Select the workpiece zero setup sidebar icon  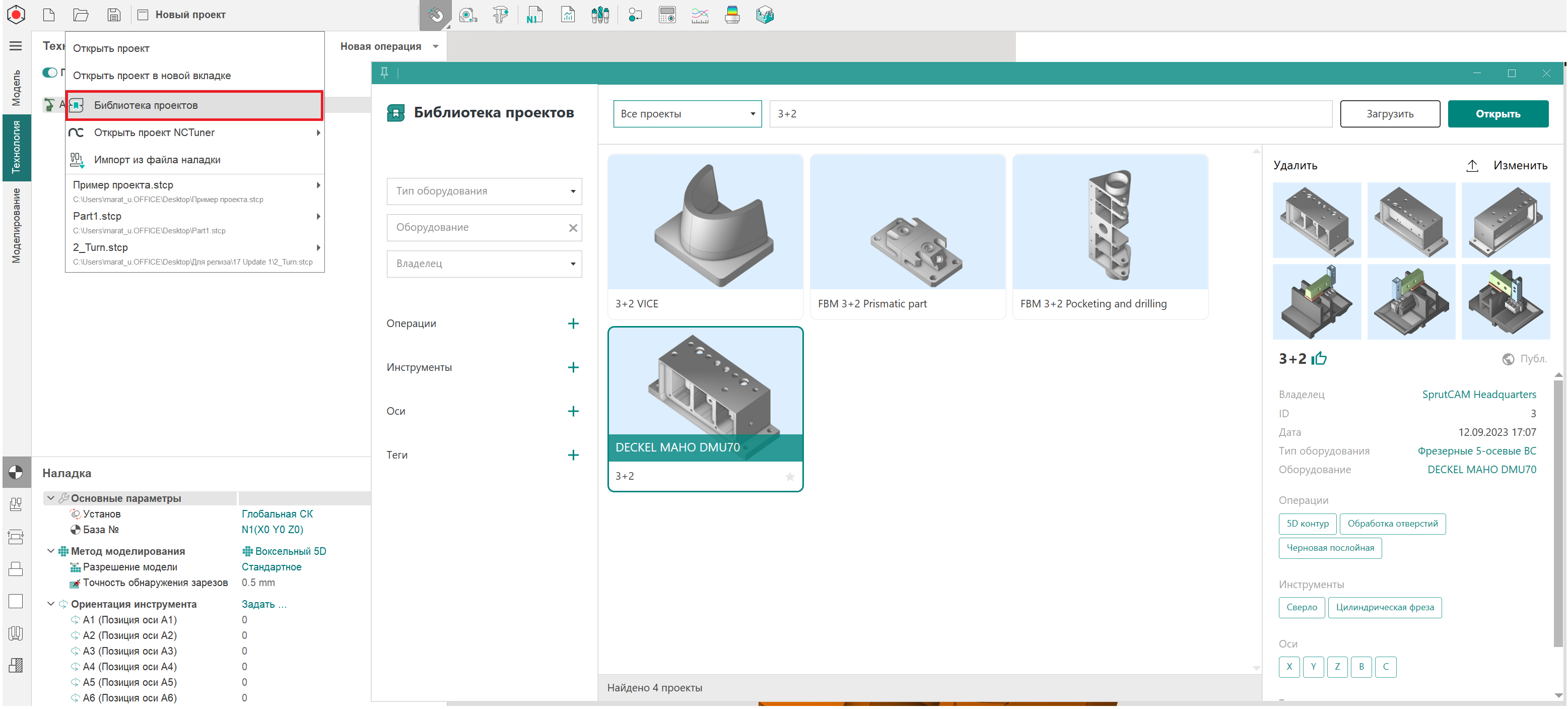(x=16, y=472)
